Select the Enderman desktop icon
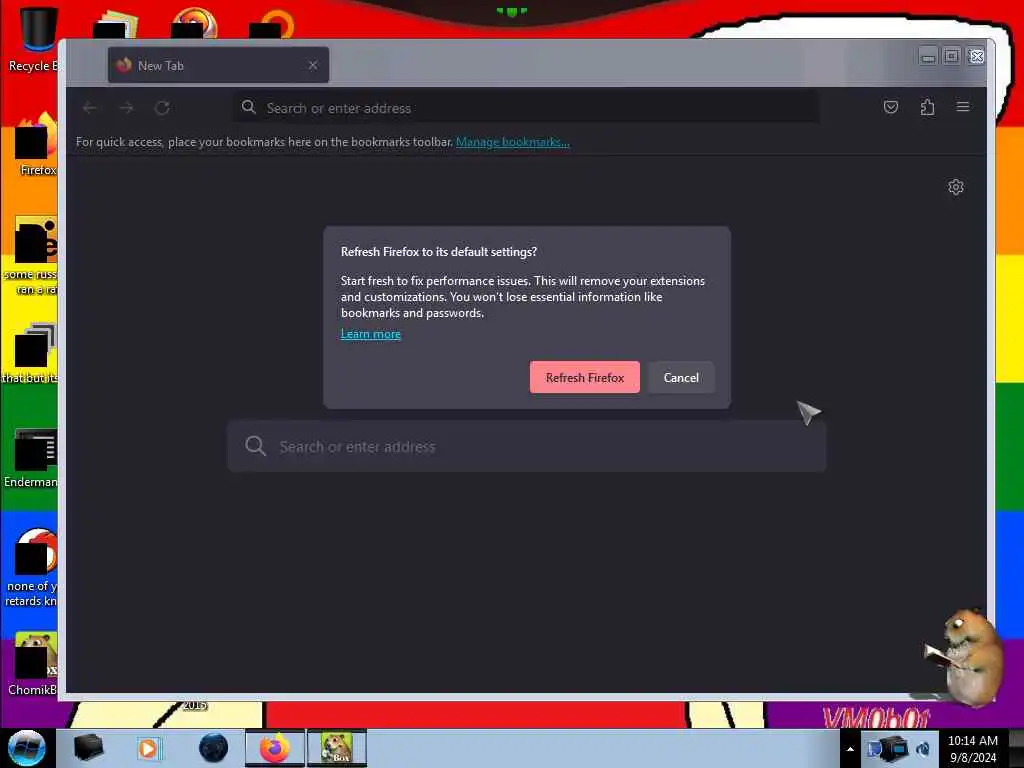 pos(33,460)
